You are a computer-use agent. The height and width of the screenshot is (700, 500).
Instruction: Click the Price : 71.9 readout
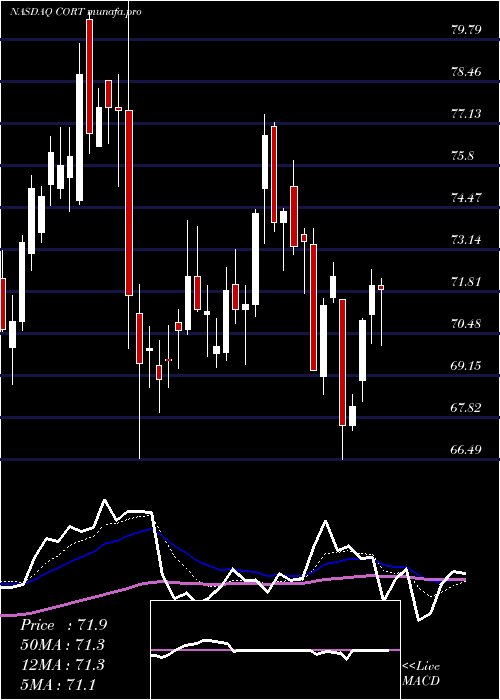63,625
